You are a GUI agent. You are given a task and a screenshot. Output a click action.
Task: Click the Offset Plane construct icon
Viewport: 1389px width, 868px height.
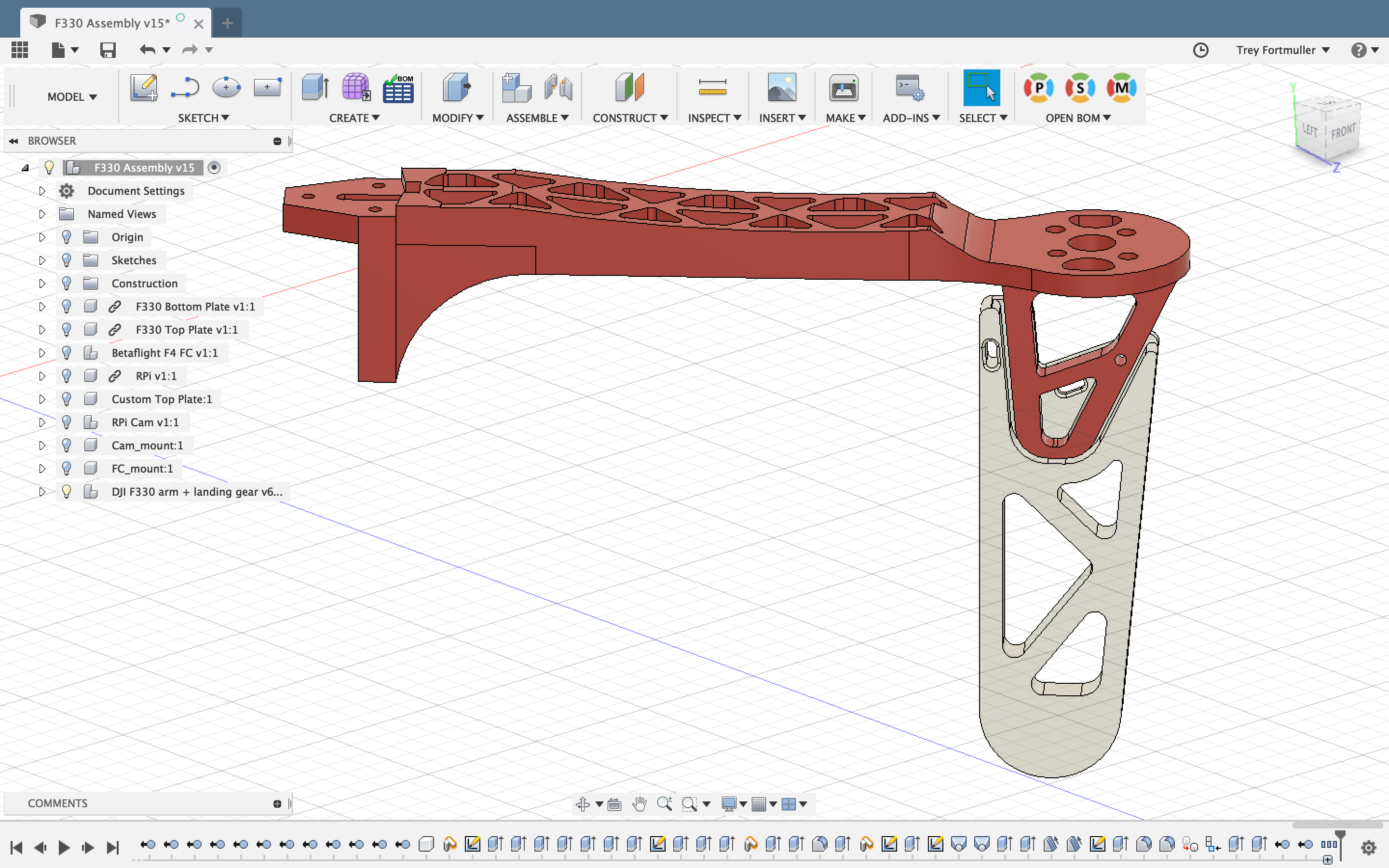click(630, 88)
